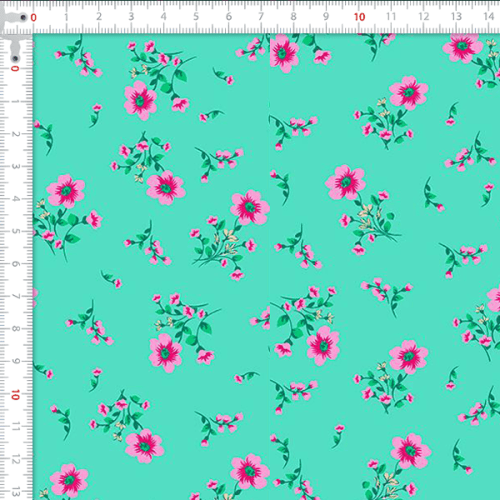Click the number 11 on top ruler

pyautogui.click(x=391, y=16)
